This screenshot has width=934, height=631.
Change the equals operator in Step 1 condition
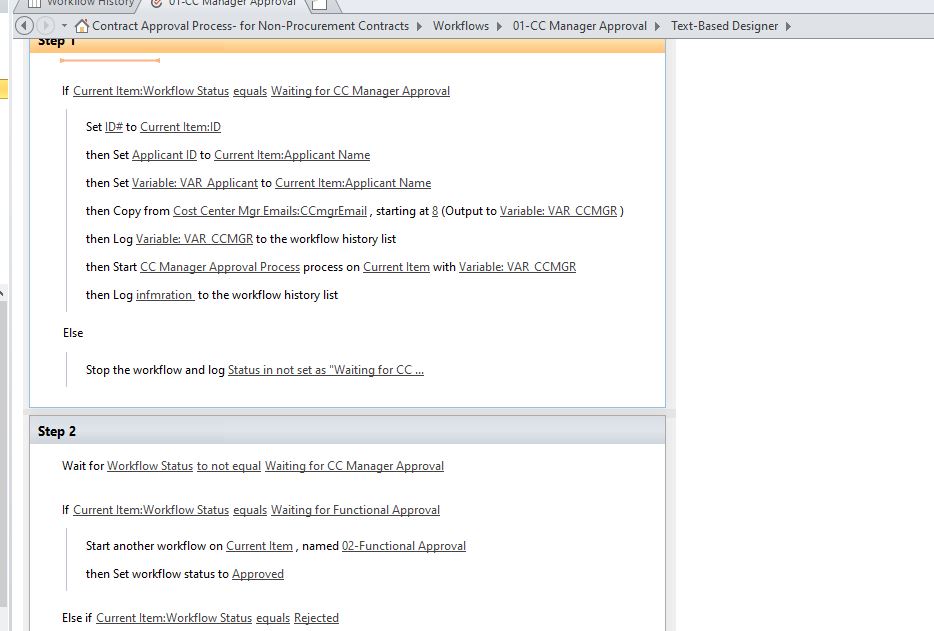pos(250,91)
